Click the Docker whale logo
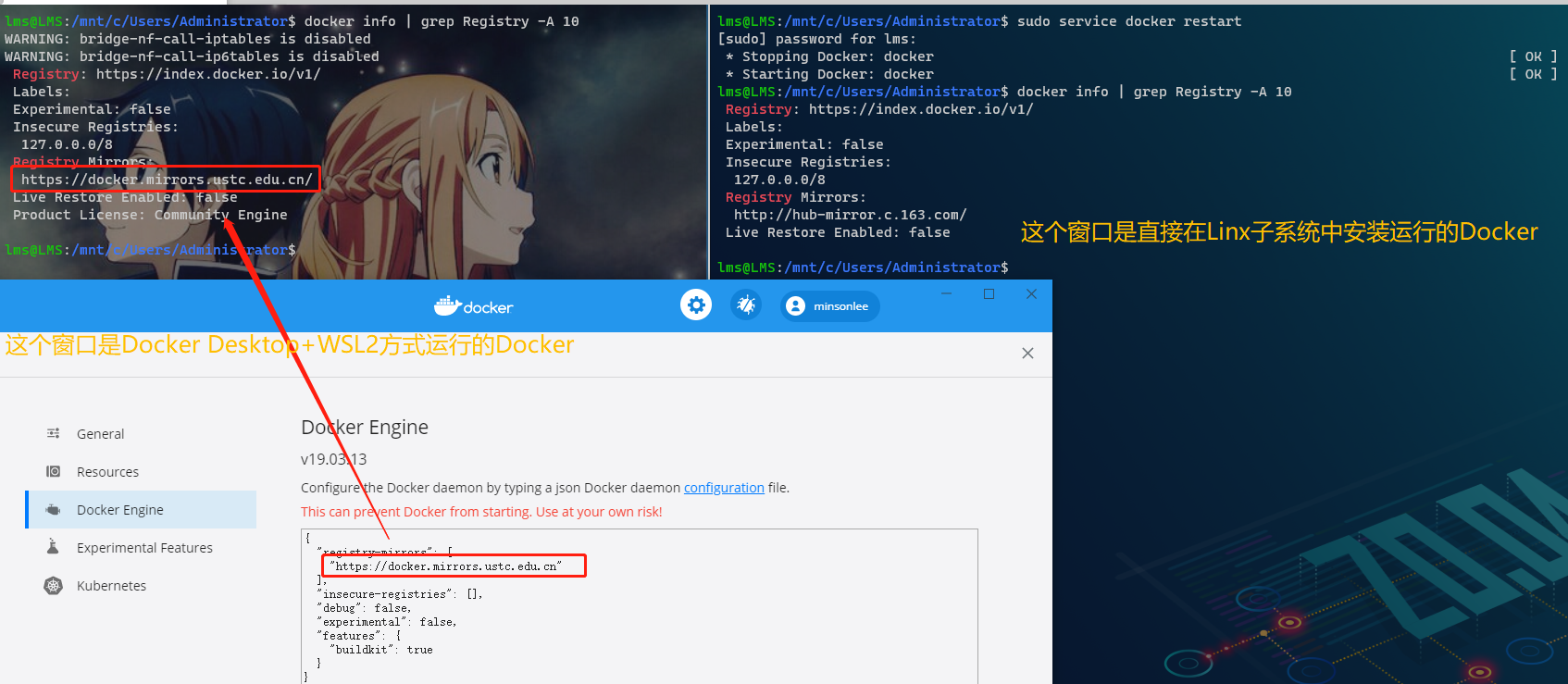Screen dimensions: 1568x684 click(x=474, y=305)
